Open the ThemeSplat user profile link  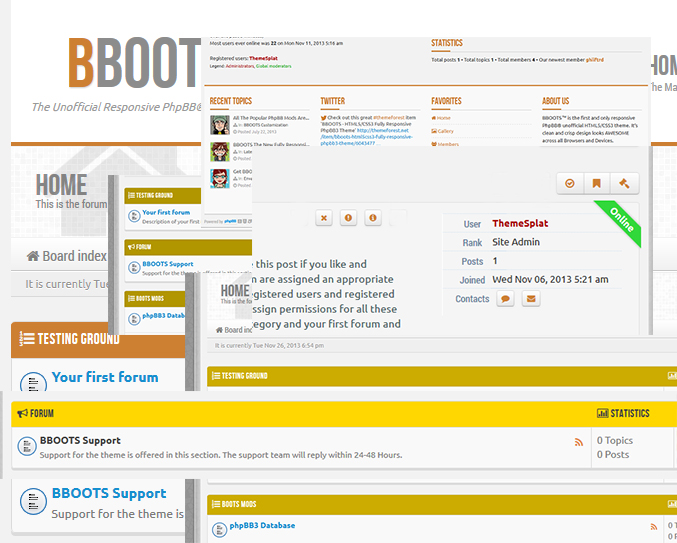(x=519, y=224)
